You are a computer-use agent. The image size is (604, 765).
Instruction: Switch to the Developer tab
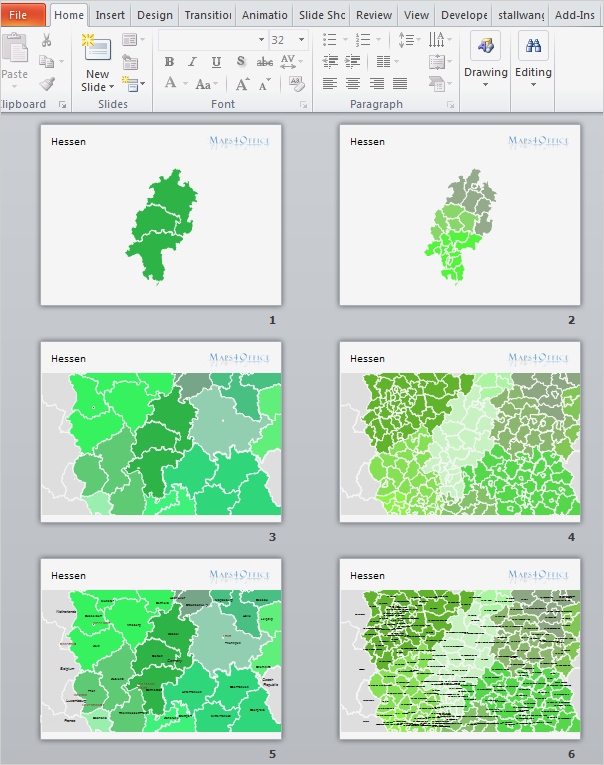[x=464, y=15]
